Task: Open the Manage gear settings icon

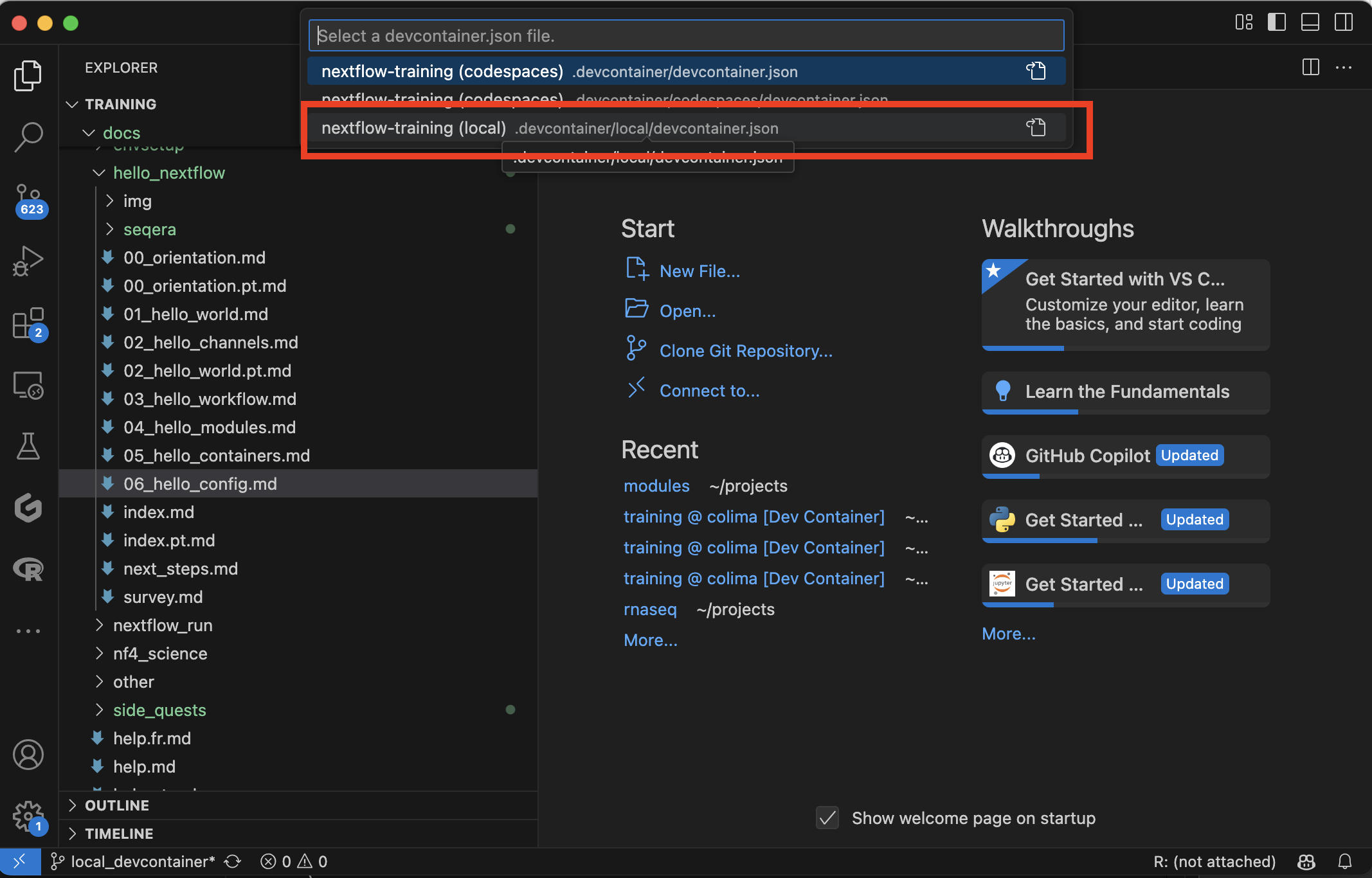Action: [x=30, y=817]
